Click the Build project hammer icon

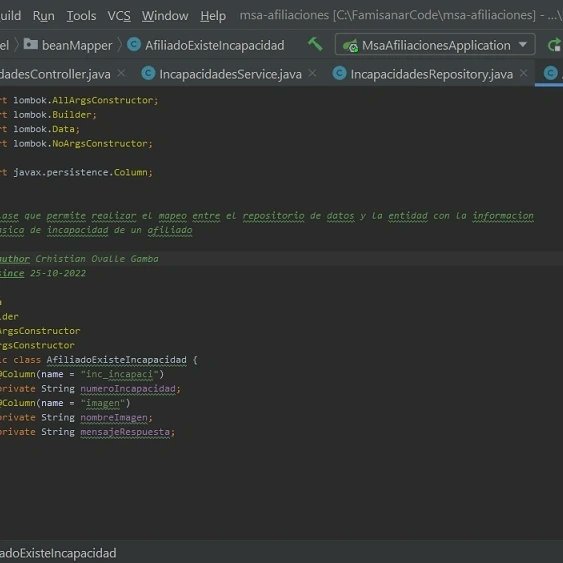point(315,45)
